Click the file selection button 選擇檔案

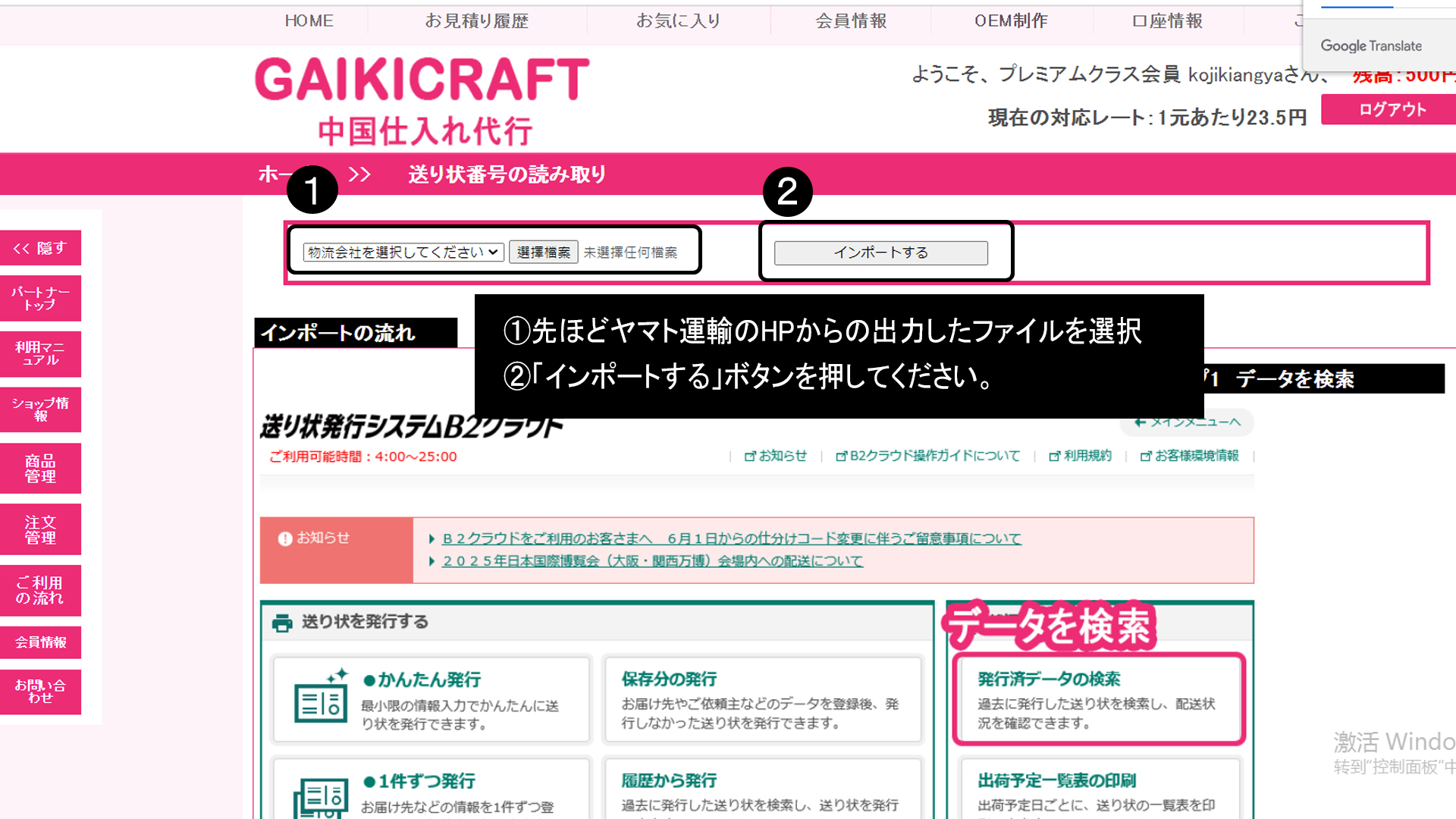click(544, 253)
